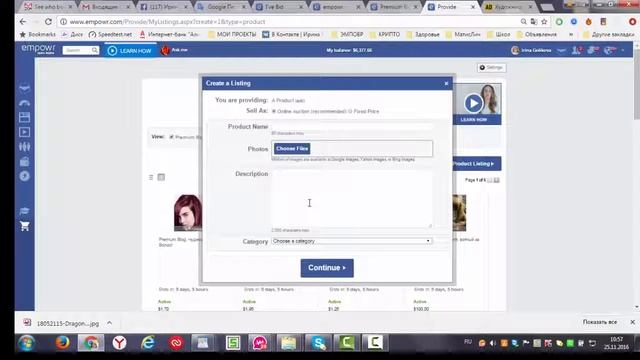
Task: Open Yandex browser from the taskbar
Action: point(119,343)
